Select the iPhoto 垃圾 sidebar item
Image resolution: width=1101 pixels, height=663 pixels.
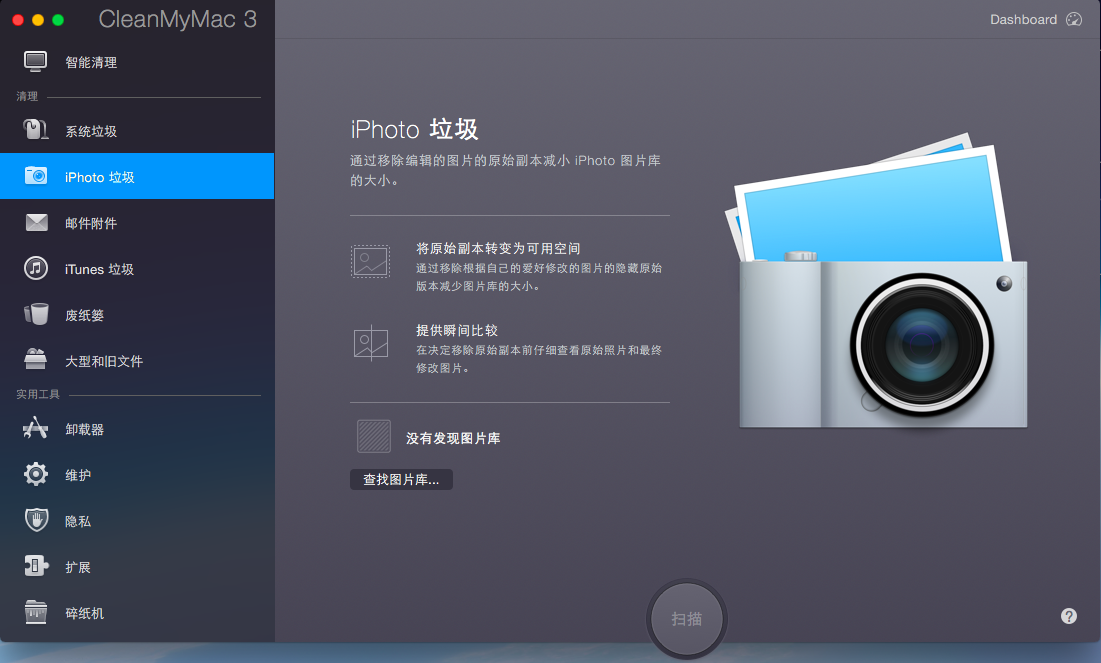click(137, 176)
